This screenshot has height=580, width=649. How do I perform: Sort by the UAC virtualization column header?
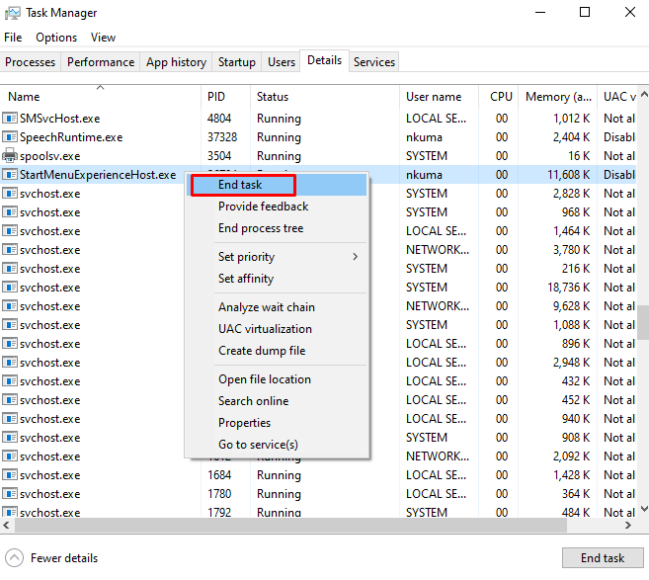tap(617, 97)
